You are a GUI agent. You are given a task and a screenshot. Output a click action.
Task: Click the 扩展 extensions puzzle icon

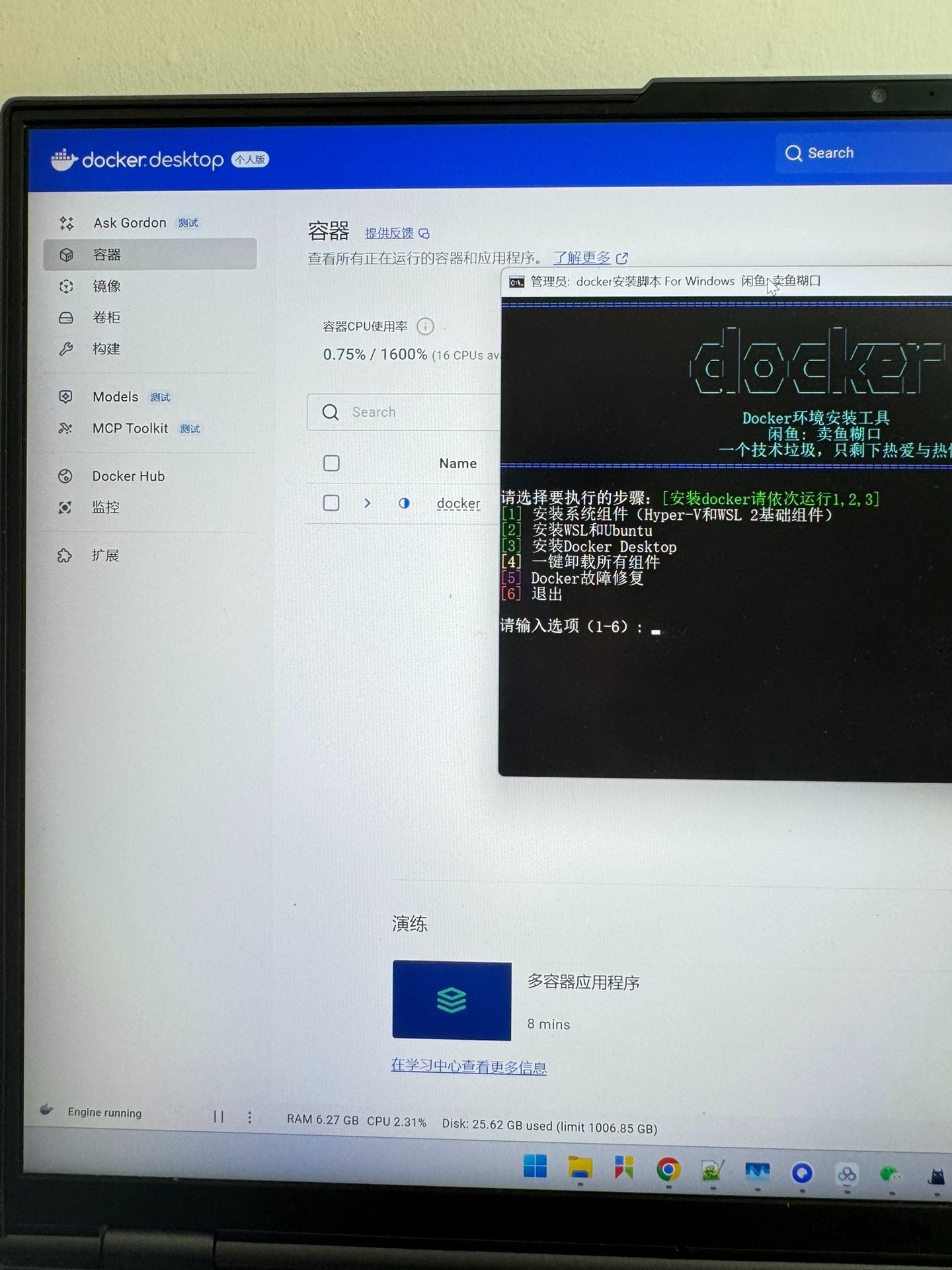64,556
